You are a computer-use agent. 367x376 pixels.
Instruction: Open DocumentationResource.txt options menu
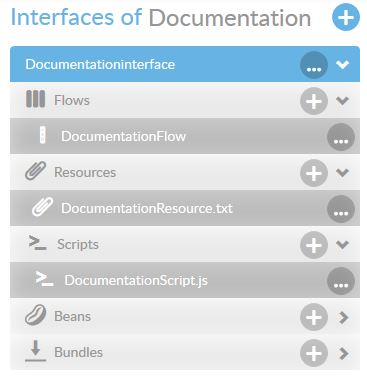tap(341, 209)
